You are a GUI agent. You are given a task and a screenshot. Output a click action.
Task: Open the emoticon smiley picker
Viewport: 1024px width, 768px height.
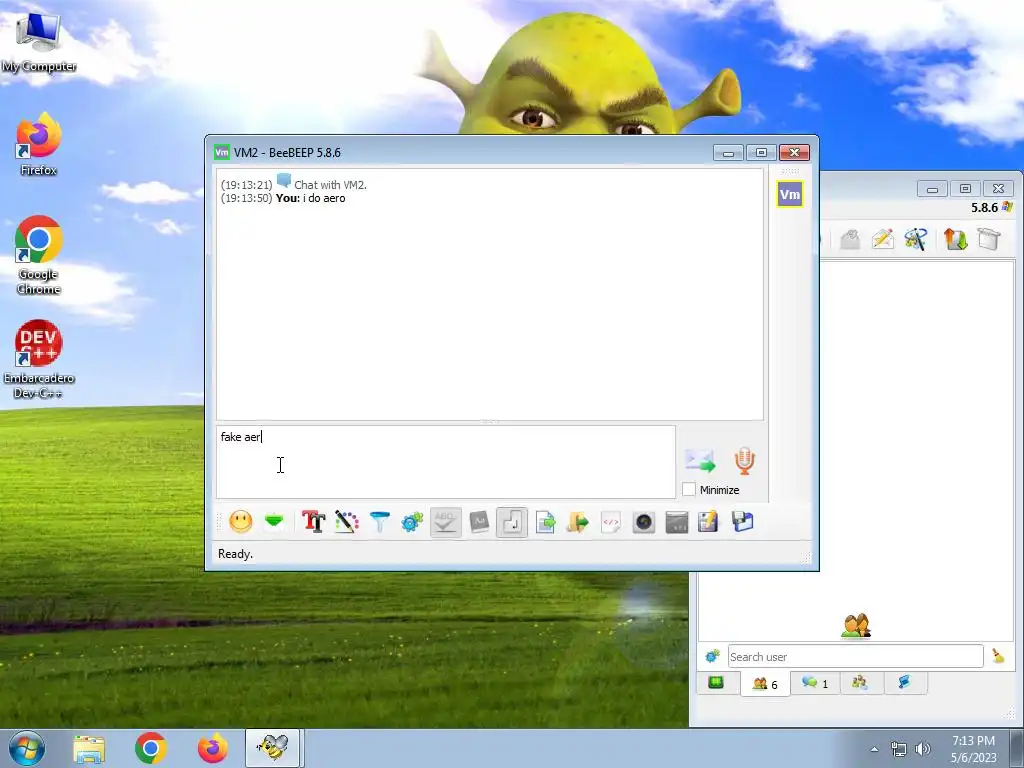pos(241,522)
